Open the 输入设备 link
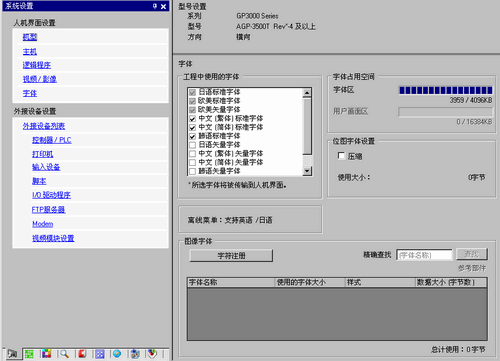500x361 pixels. point(46,167)
